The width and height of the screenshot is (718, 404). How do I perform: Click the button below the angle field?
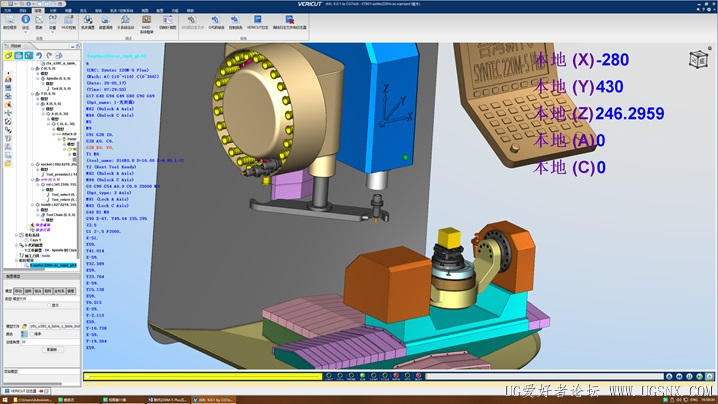[x=53, y=349]
